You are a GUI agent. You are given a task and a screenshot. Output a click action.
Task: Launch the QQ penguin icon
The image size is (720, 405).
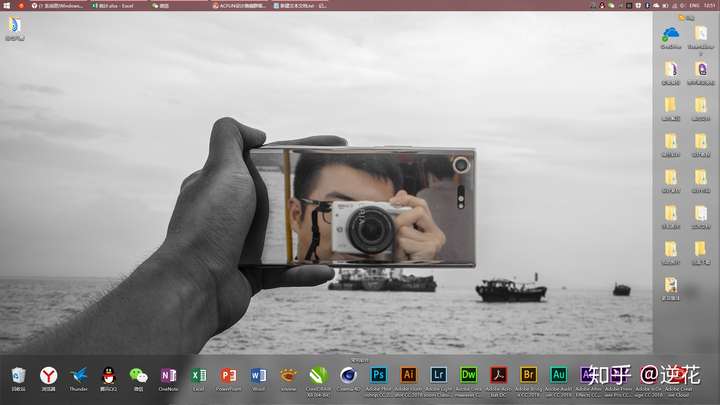[x=108, y=376]
